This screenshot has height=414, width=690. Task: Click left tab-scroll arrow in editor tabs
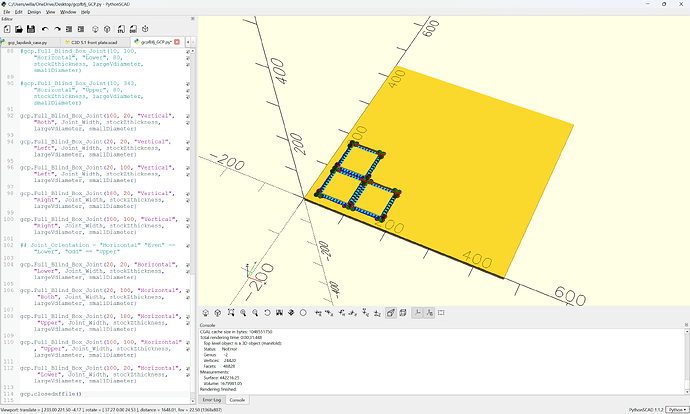coord(188,42)
